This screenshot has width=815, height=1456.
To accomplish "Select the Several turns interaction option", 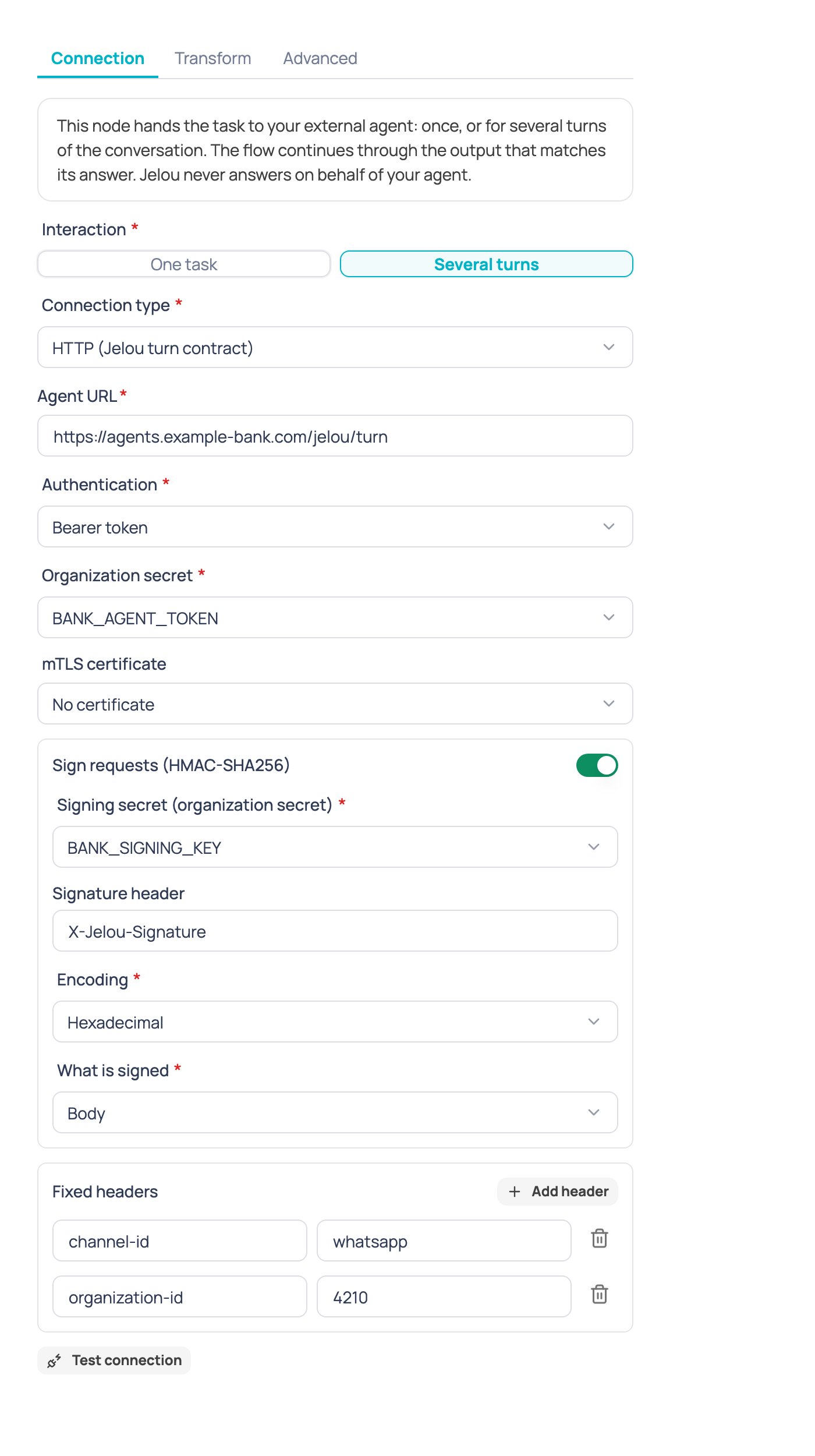I will tap(487, 264).
